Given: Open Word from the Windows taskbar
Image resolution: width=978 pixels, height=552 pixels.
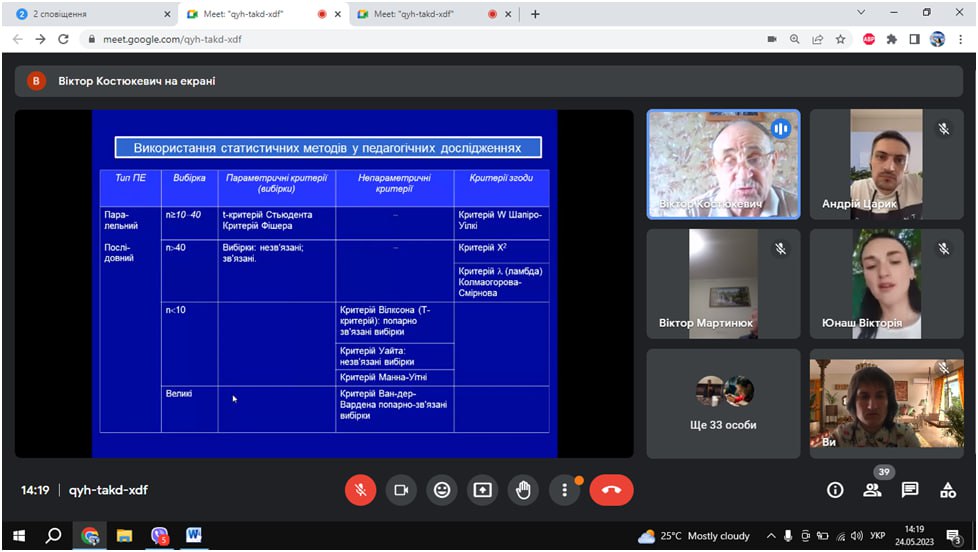Looking at the screenshot, I should tap(193, 536).
